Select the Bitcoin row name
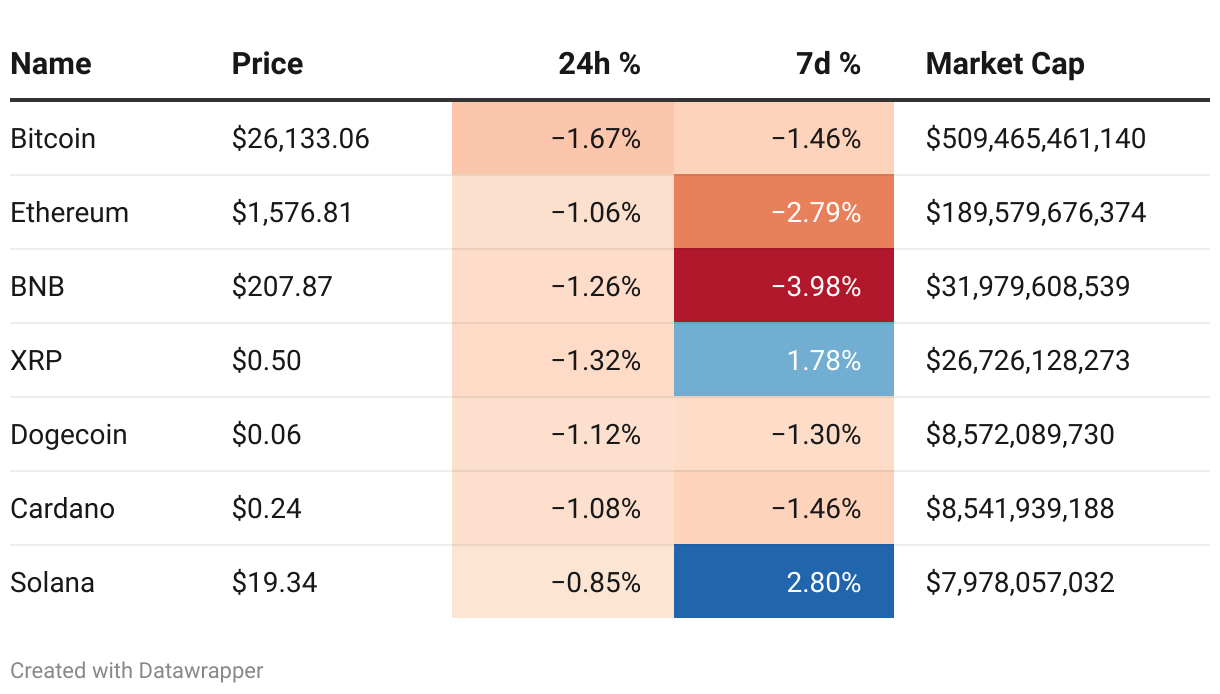 click(x=53, y=138)
